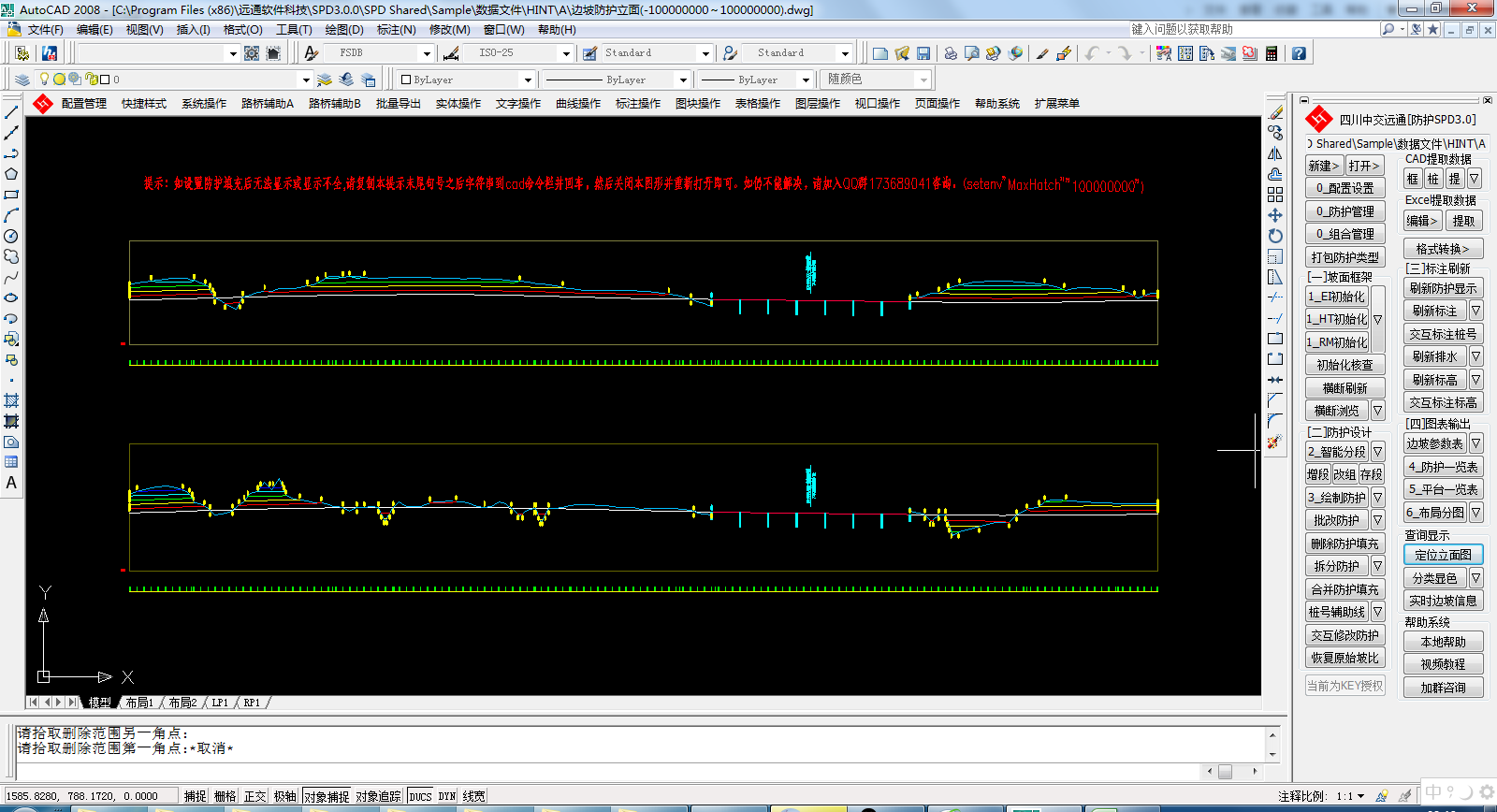Toggle DUCS in status bar

pyautogui.click(x=421, y=796)
